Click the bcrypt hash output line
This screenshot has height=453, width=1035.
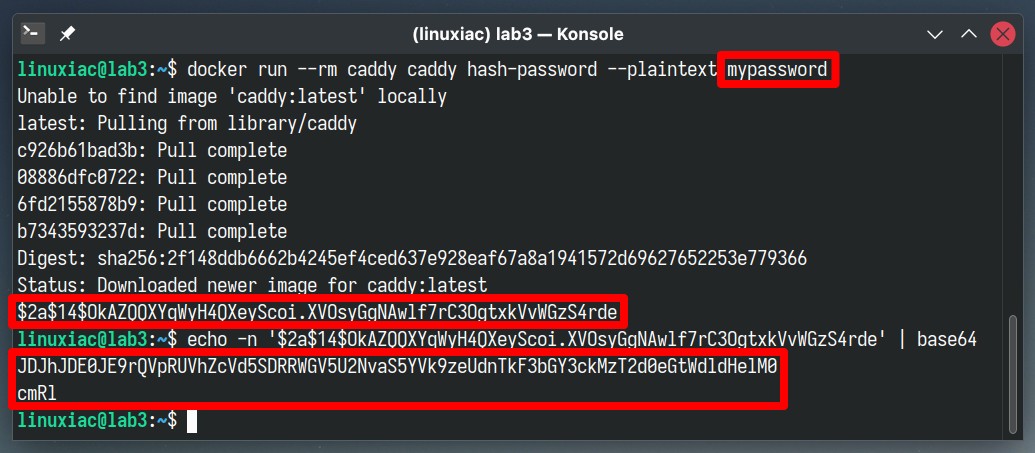(x=317, y=312)
